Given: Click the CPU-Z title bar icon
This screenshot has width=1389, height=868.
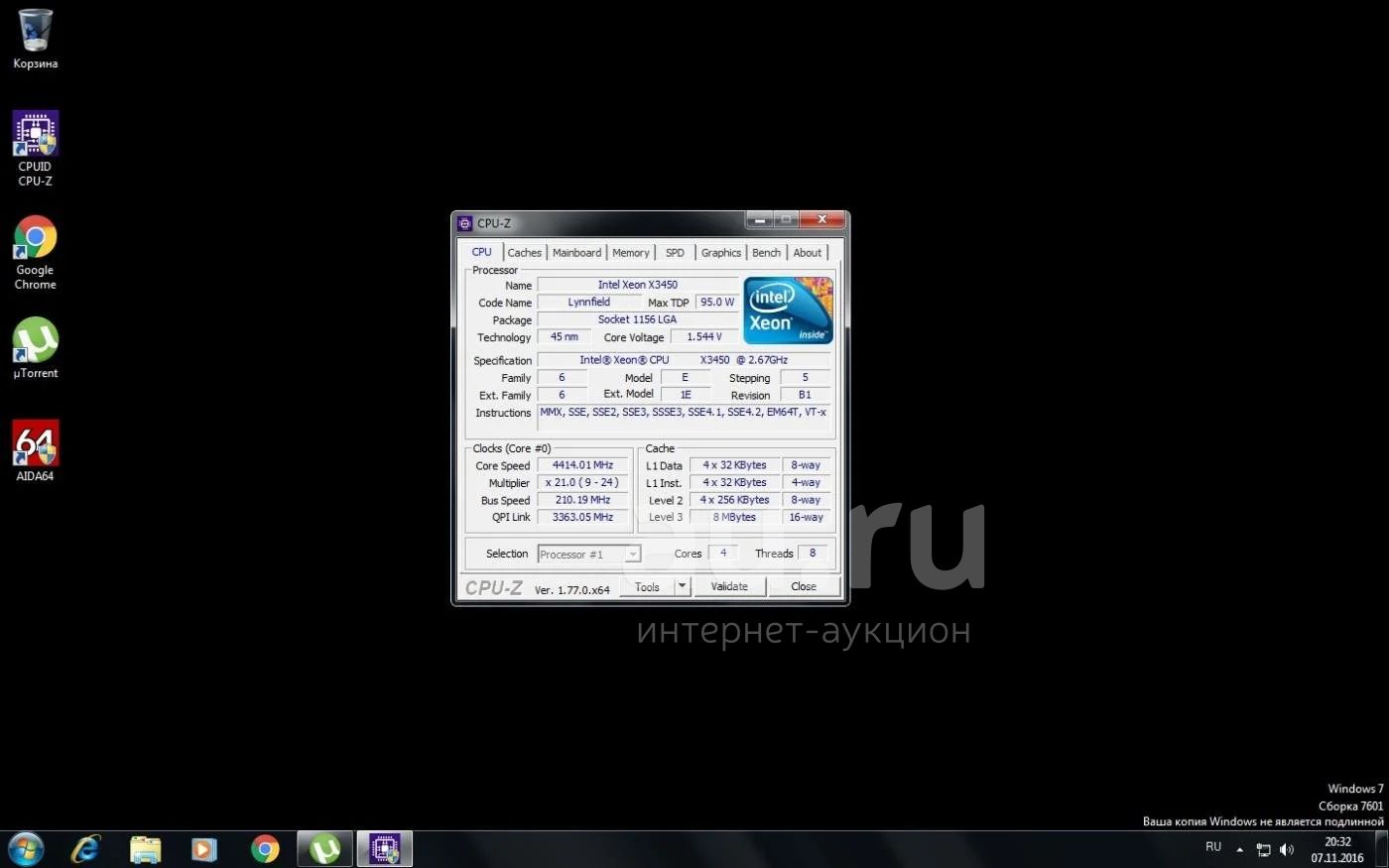Looking at the screenshot, I should (465, 223).
